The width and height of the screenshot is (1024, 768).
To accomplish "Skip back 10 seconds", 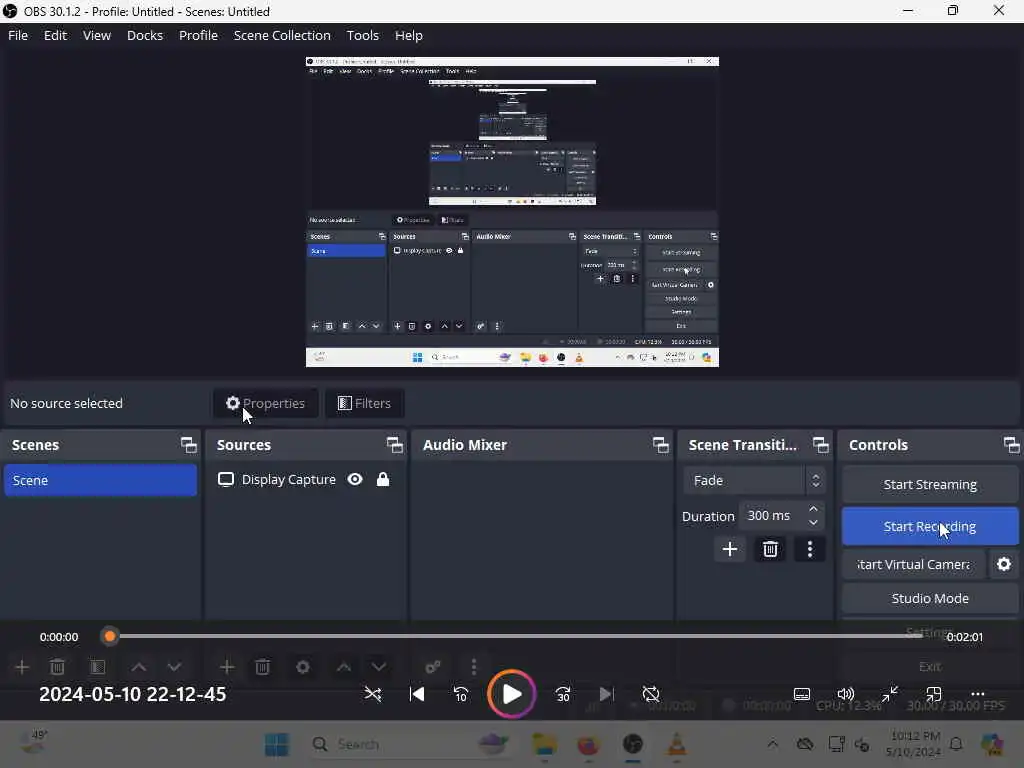I will [460, 694].
